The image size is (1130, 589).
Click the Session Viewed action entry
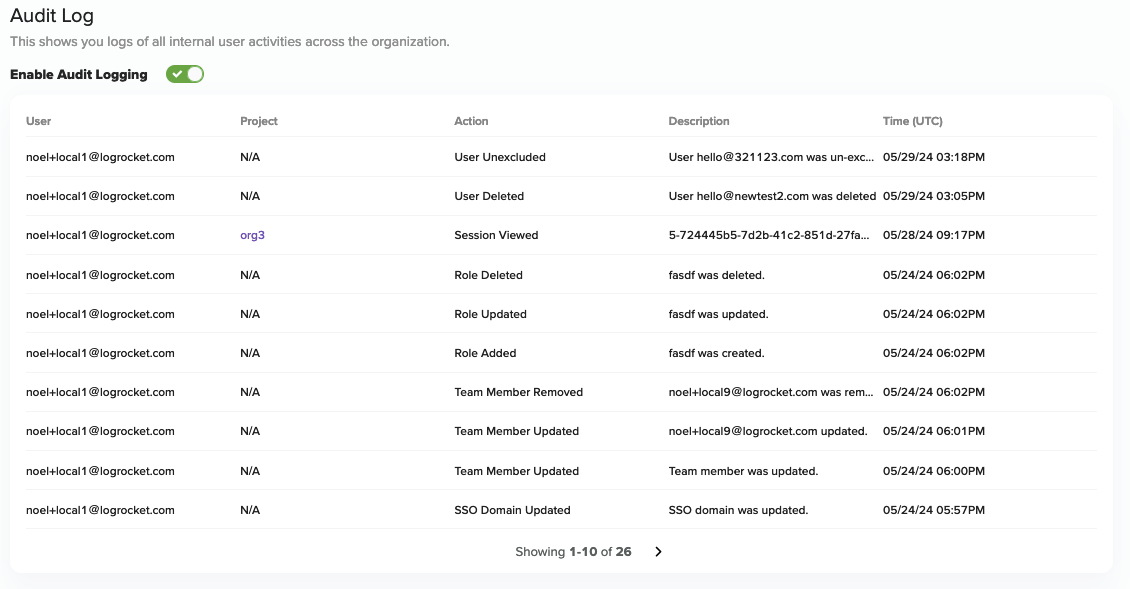497,235
